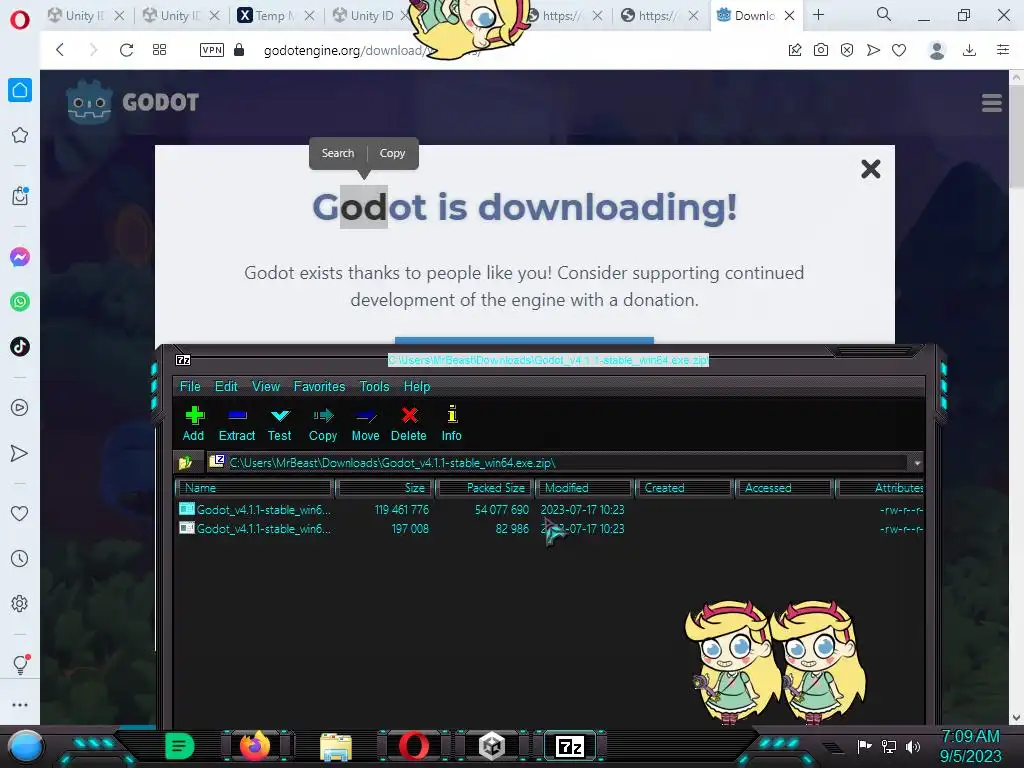
Task: Open File Explorer from the taskbar
Action: click(336, 746)
